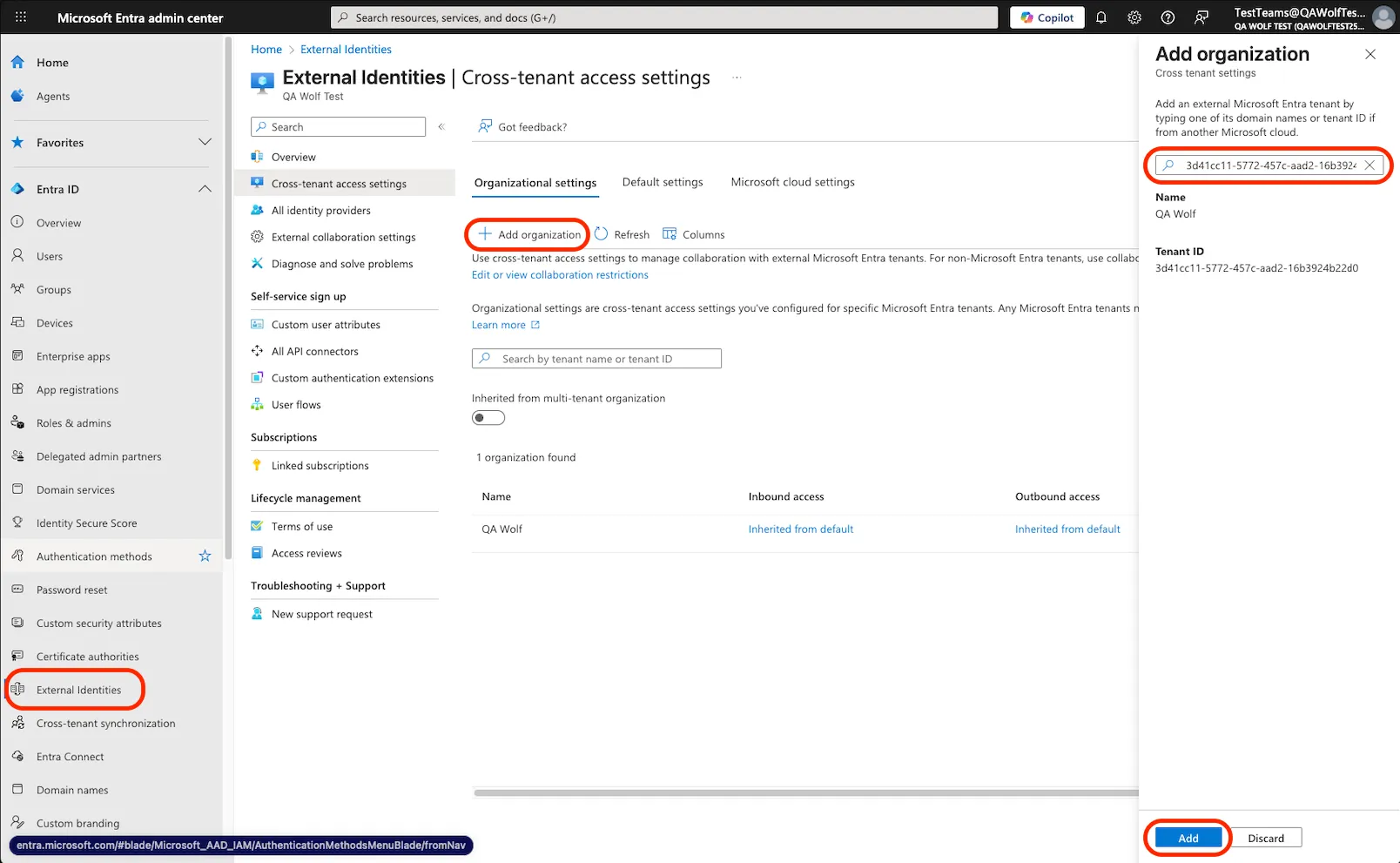Viewport: 1400px width, 863px height.
Task: Open Certificate authorities
Action: pos(88,657)
